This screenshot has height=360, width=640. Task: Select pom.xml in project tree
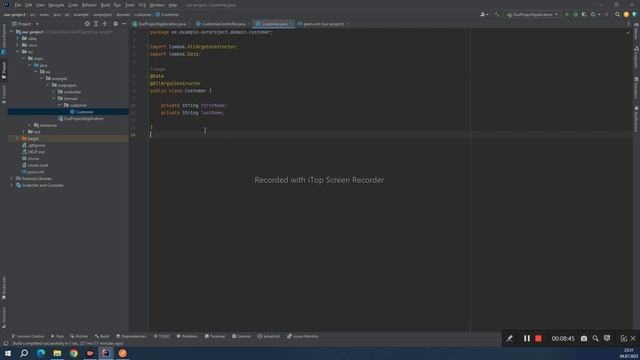(34, 172)
